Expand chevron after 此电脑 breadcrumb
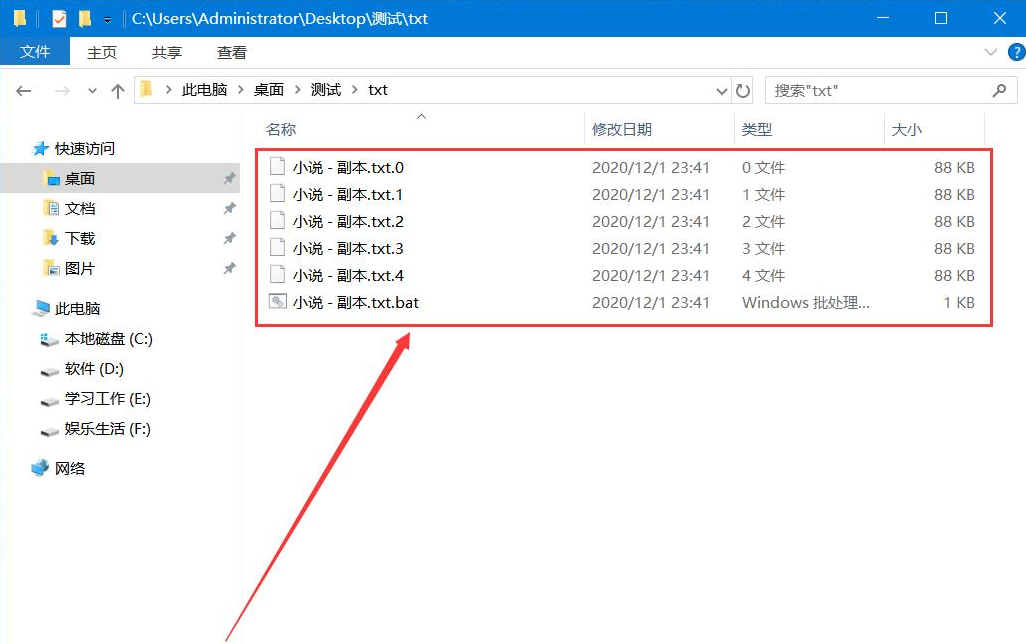This screenshot has width=1026, height=644. (241, 90)
